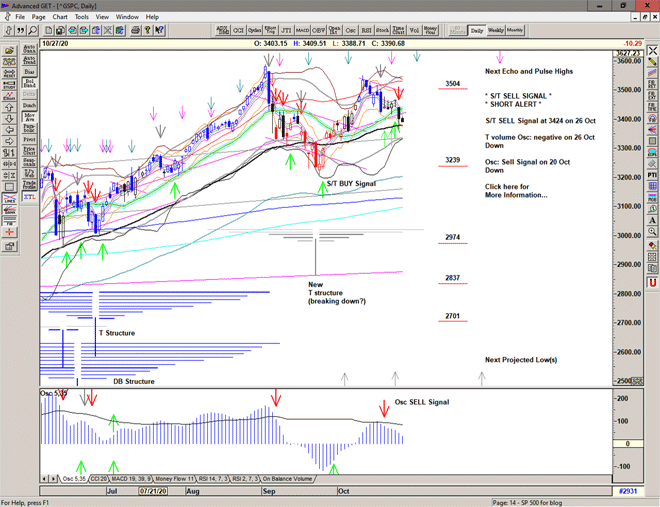Screen dimensions: 660x507
Task: Open the Chart menu
Action: tap(60, 17)
